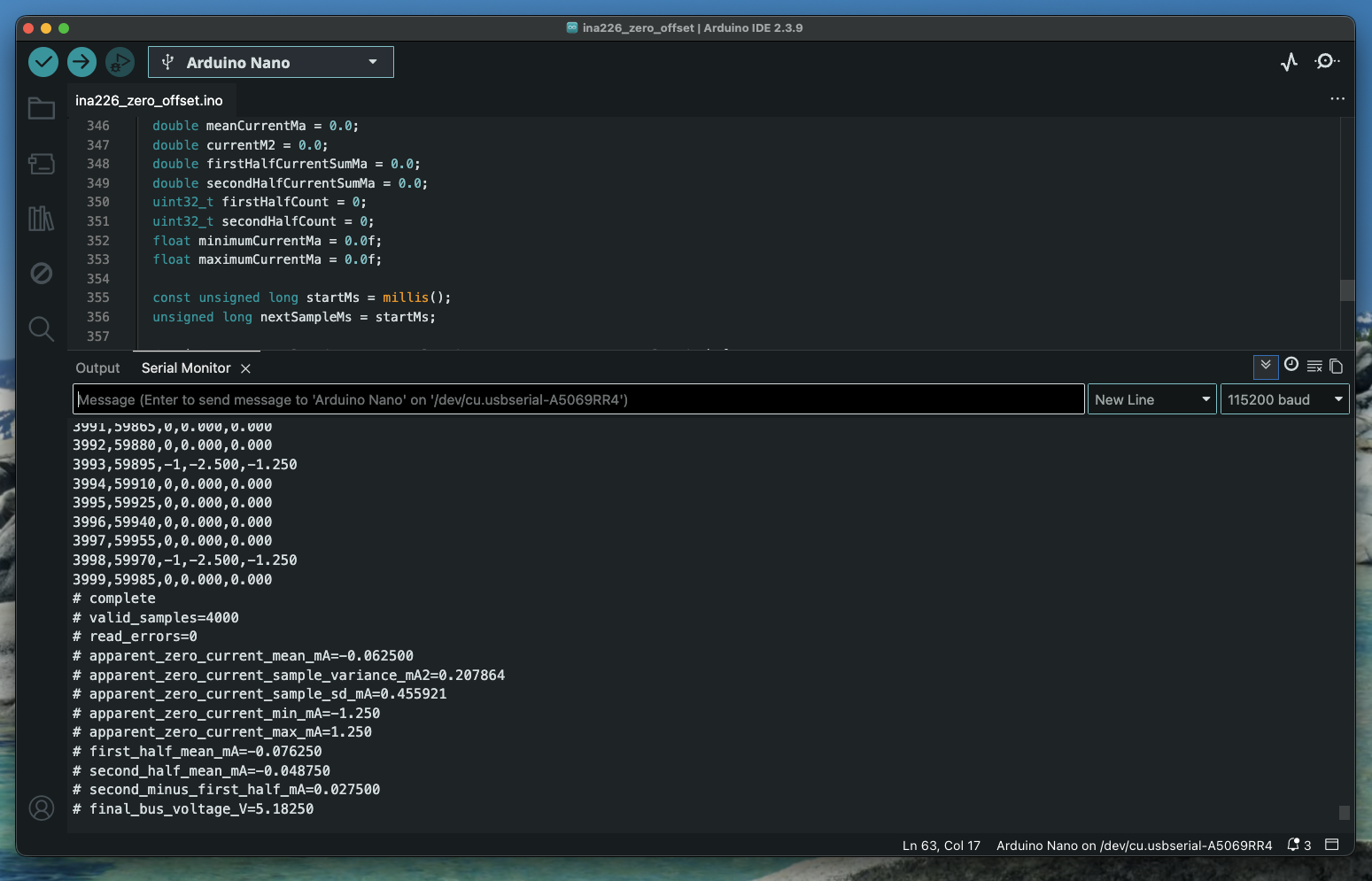Screen dimensions: 1372x881
Task: Toggle timestamp clock icon in Serial Monitor
Action: 1291,365
